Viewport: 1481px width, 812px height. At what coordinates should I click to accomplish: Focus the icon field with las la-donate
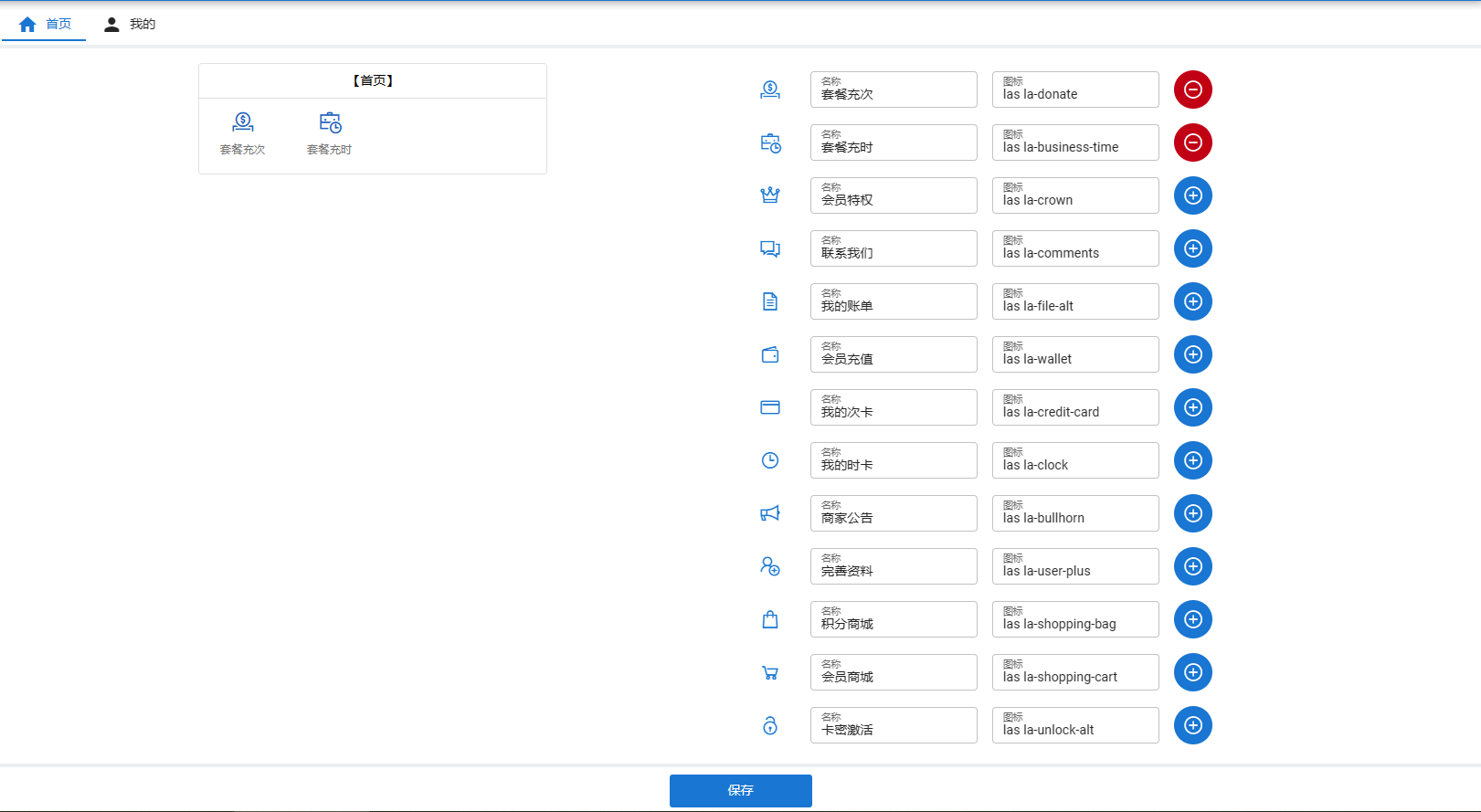pyautogui.click(x=1075, y=90)
